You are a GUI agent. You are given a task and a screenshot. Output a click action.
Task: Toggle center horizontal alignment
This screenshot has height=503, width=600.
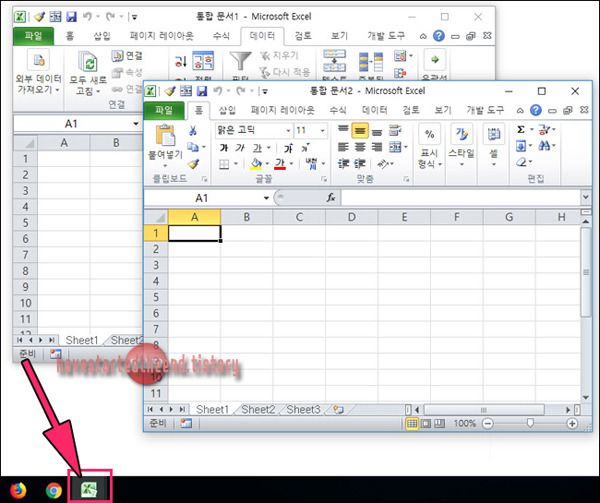pos(360,147)
